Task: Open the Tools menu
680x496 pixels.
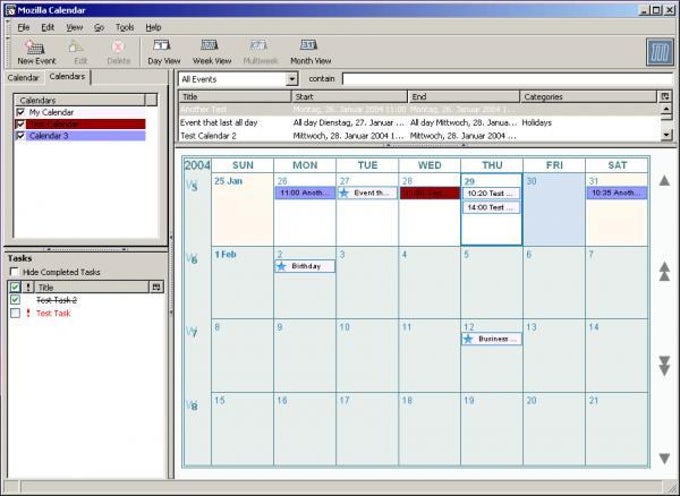Action: [124, 27]
